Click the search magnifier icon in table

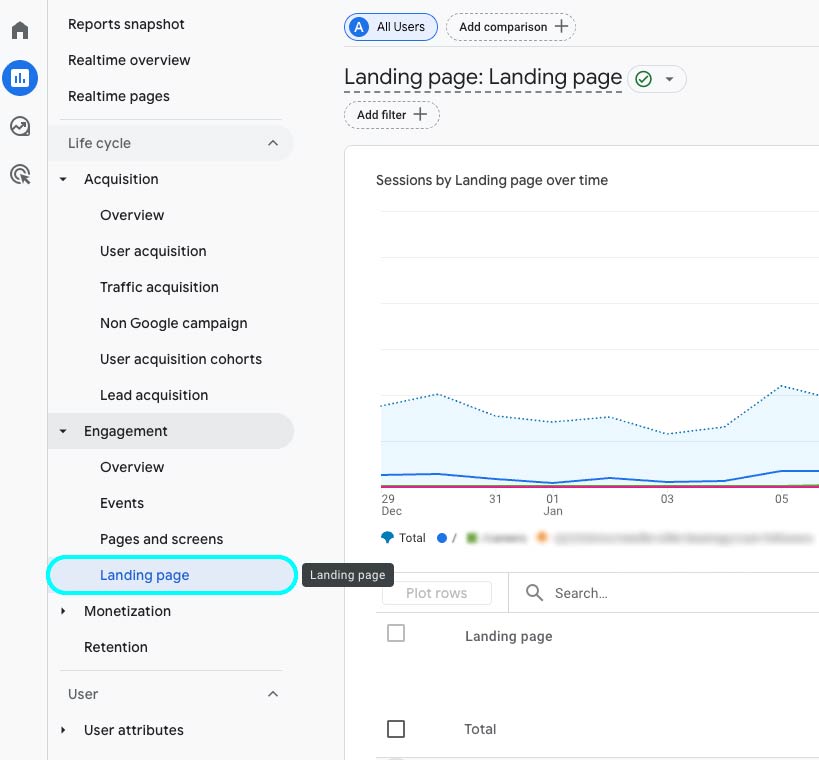(x=535, y=593)
